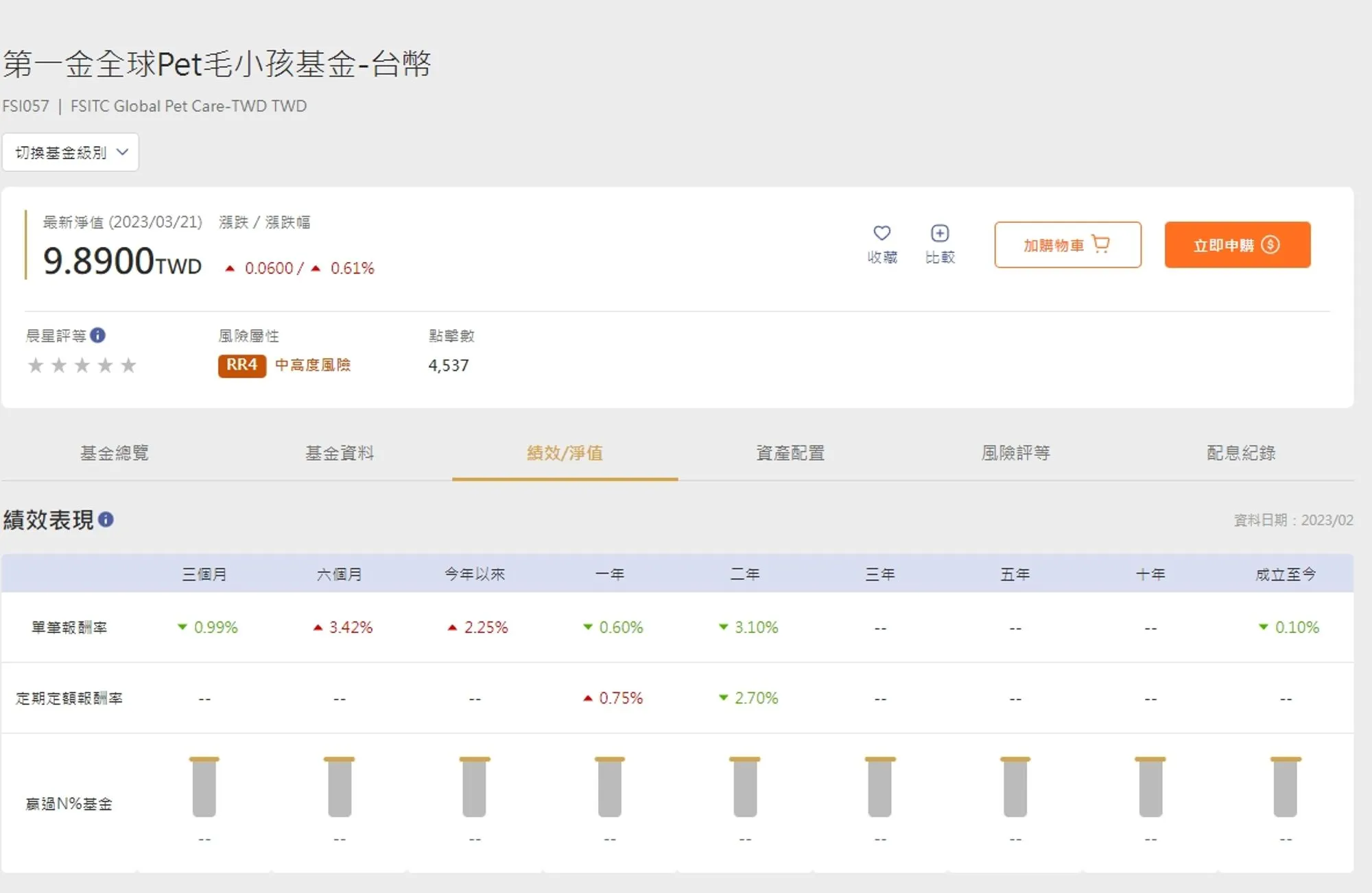Image resolution: width=1372 pixels, height=893 pixels.
Task: Click the 贏過N%基金 row label
Action: point(69,803)
